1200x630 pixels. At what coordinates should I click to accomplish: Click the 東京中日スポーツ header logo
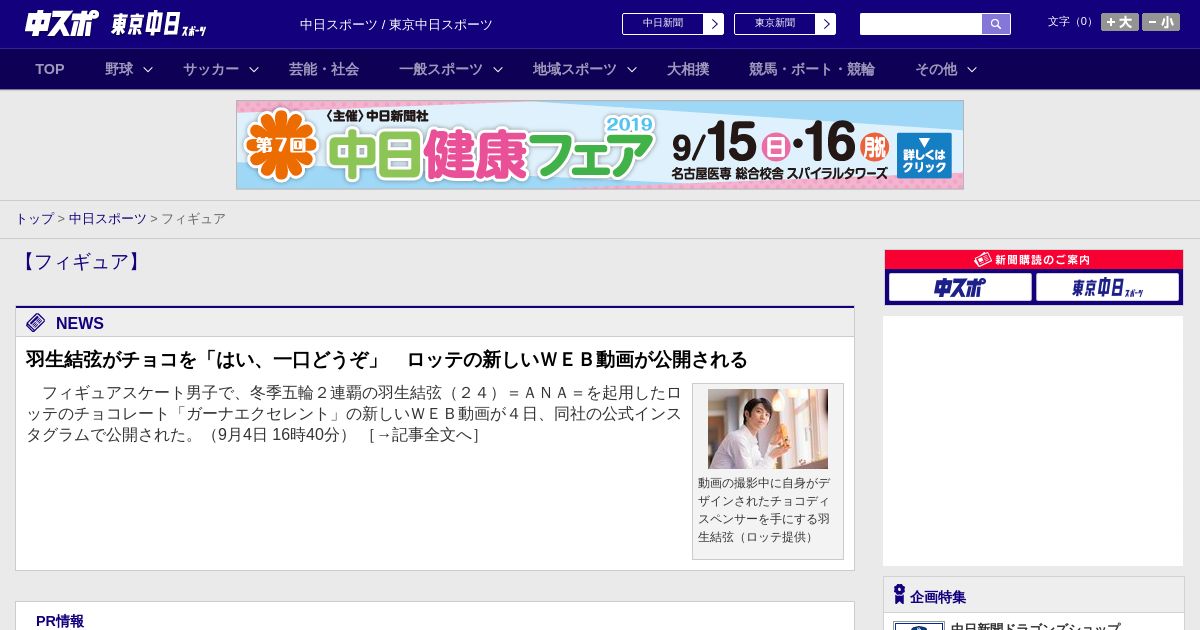click(x=158, y=24)
